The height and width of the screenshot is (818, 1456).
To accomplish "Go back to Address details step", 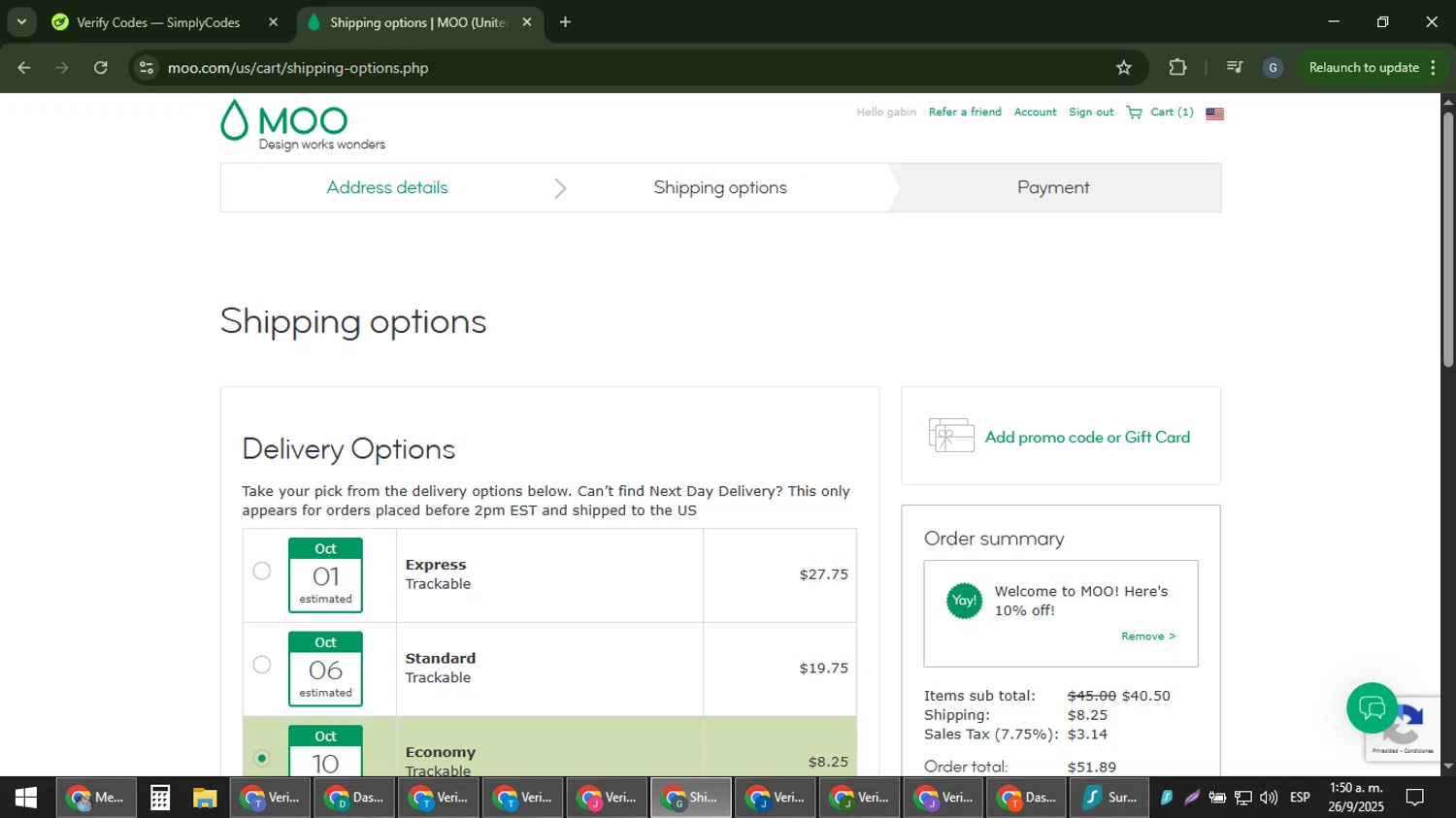I will coord(386,187).
